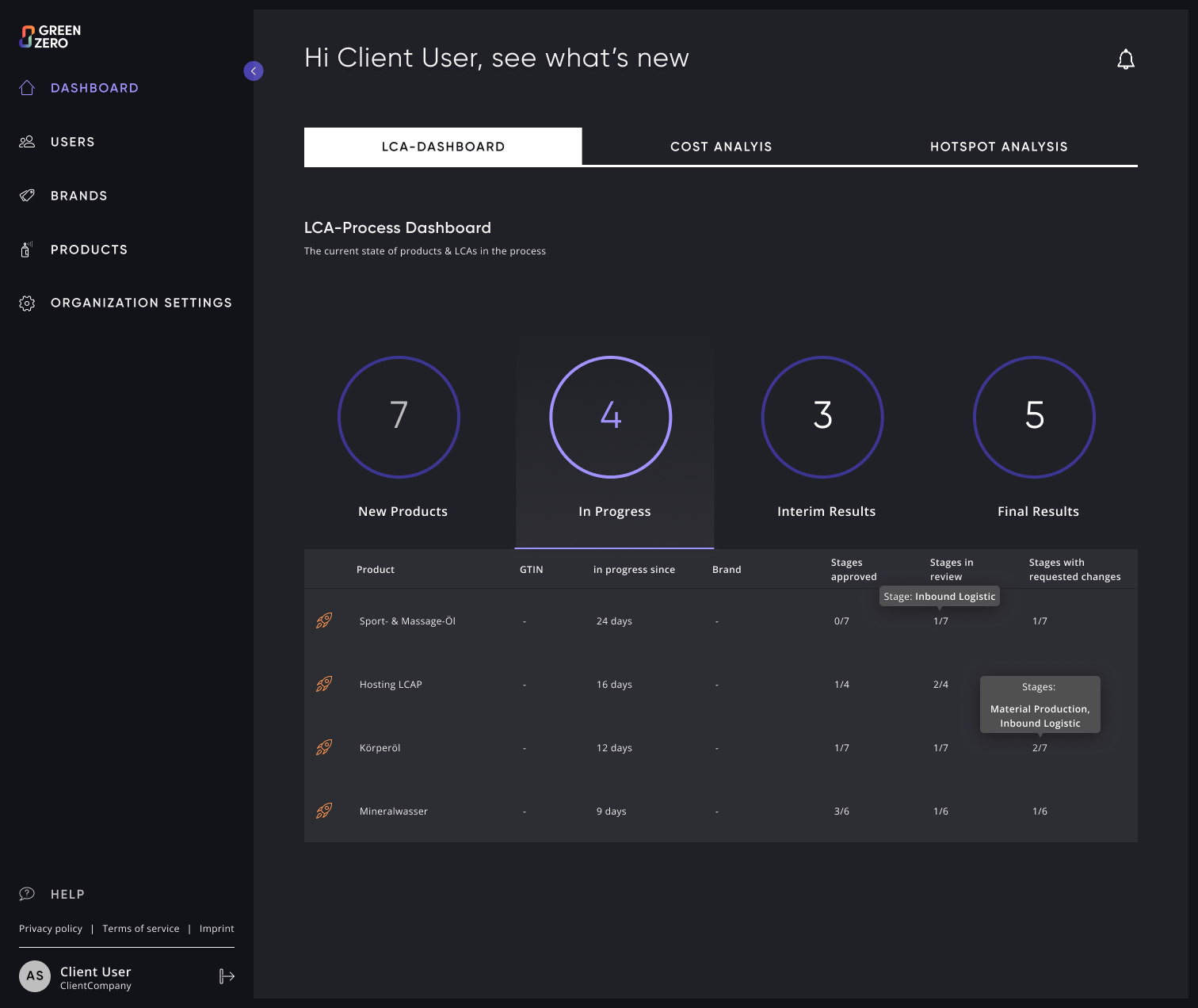Click the 3/6 stages approved value
This screenshot has height=1008, width=1198.
pos(841,811)
